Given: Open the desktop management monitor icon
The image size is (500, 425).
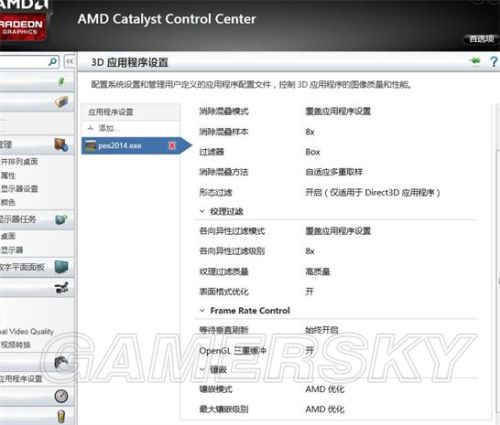Looking at the screenshot, I should [x=61, y=145].
